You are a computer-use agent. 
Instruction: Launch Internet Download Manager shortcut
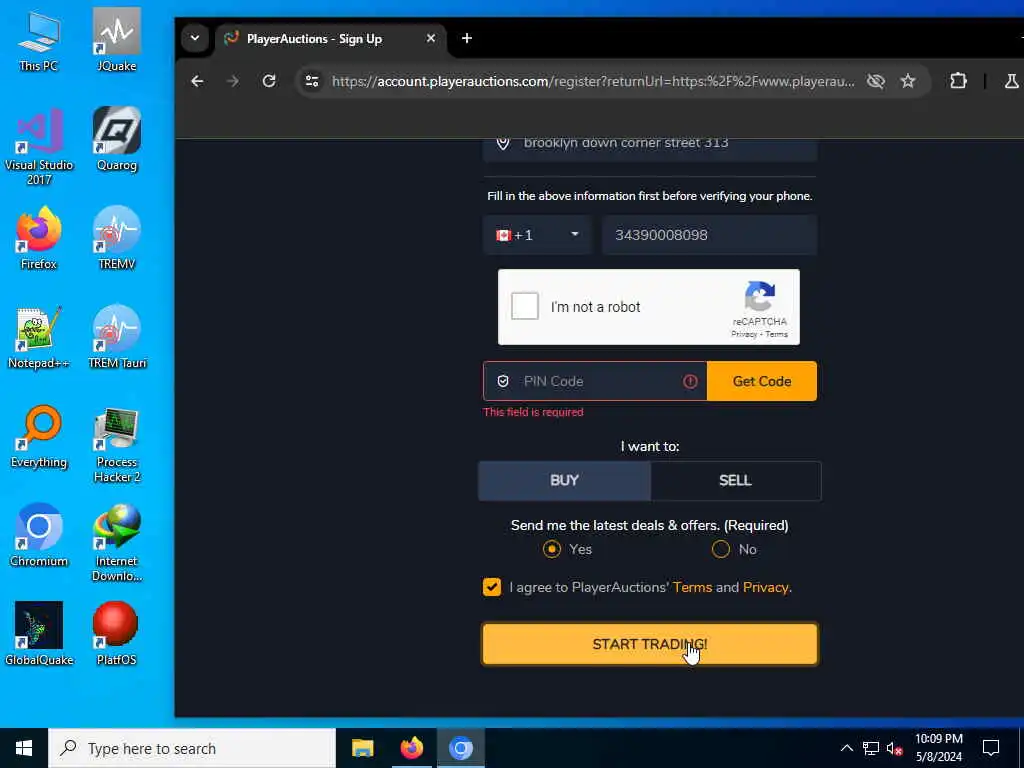tap(116, 543)
